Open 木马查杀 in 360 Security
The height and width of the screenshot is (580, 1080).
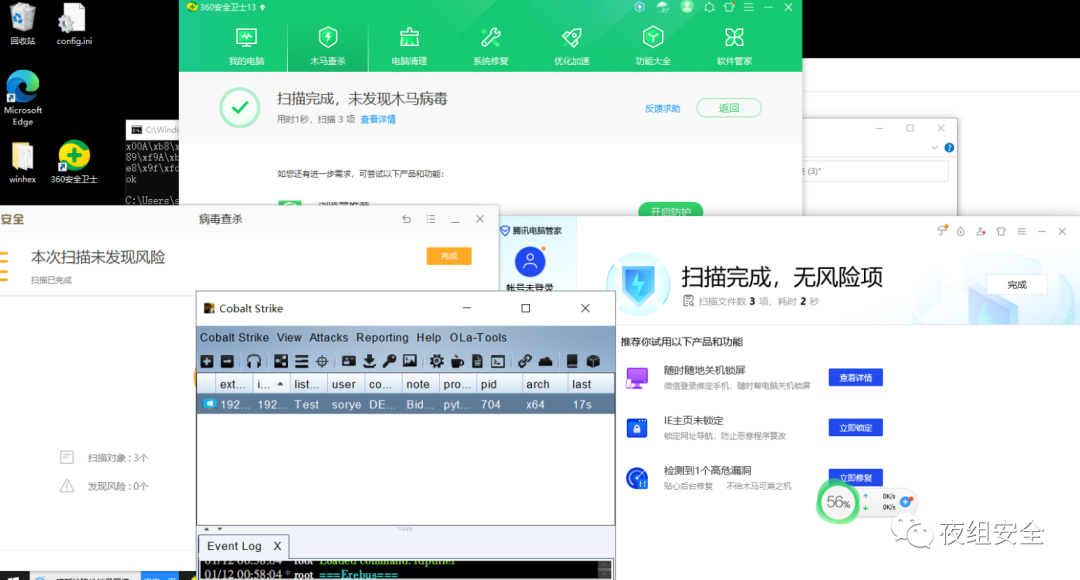[x=328, y=47]
